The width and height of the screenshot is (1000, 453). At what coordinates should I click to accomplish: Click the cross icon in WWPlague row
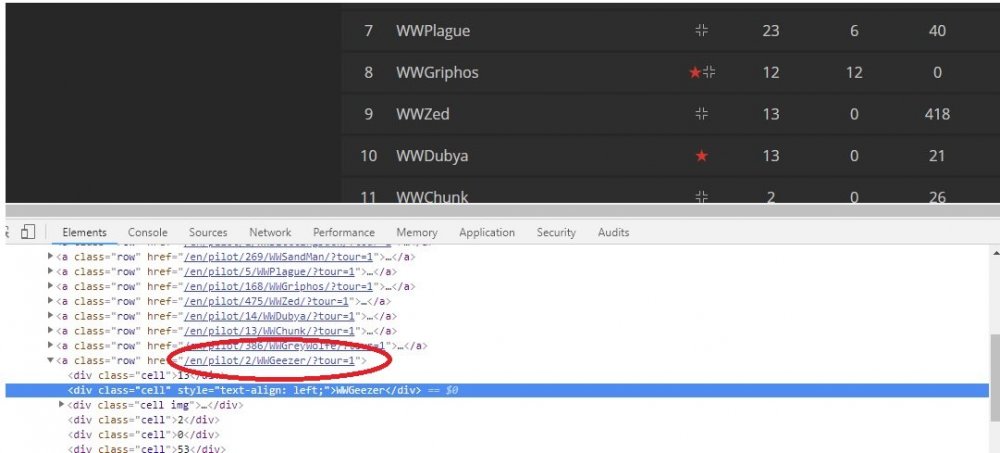tap(702, 31)
